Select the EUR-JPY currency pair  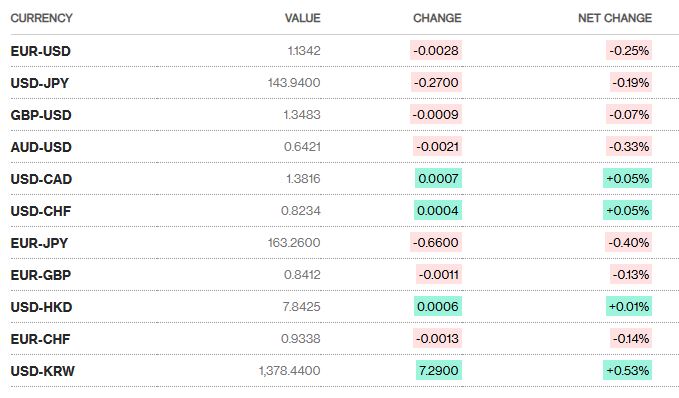click(x=39, y=243)
